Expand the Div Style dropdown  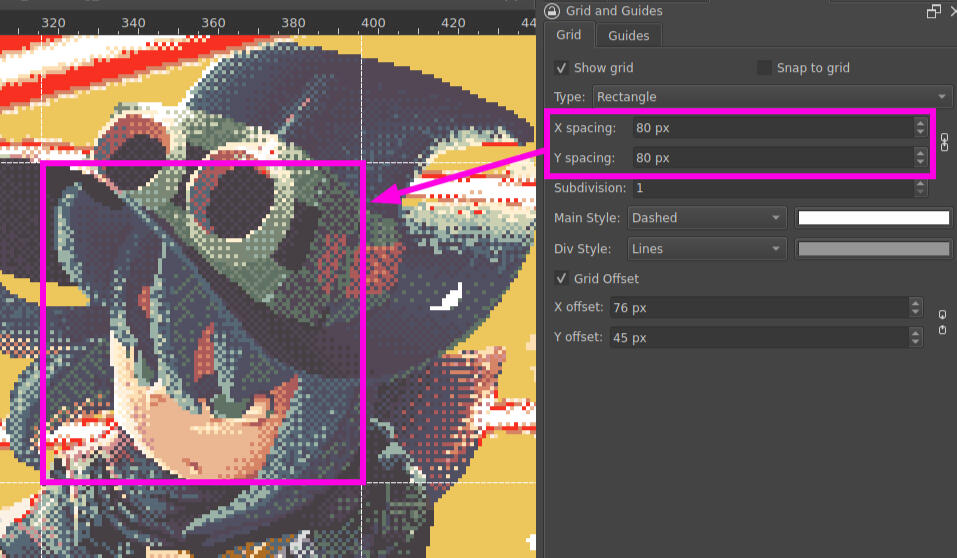pos(706,249)
